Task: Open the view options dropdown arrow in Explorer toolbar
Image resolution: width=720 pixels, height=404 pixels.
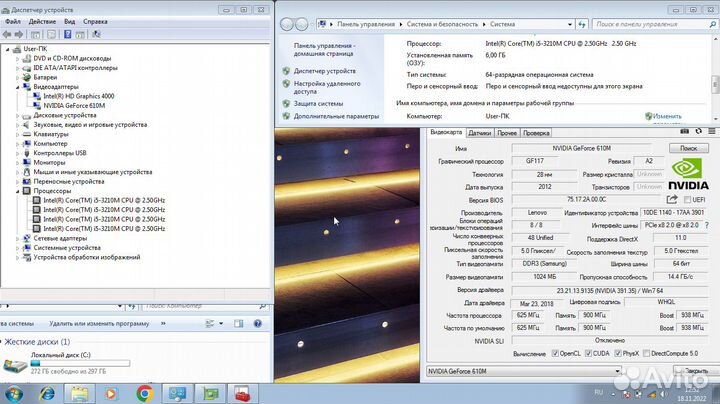Action: click(221, 324)
